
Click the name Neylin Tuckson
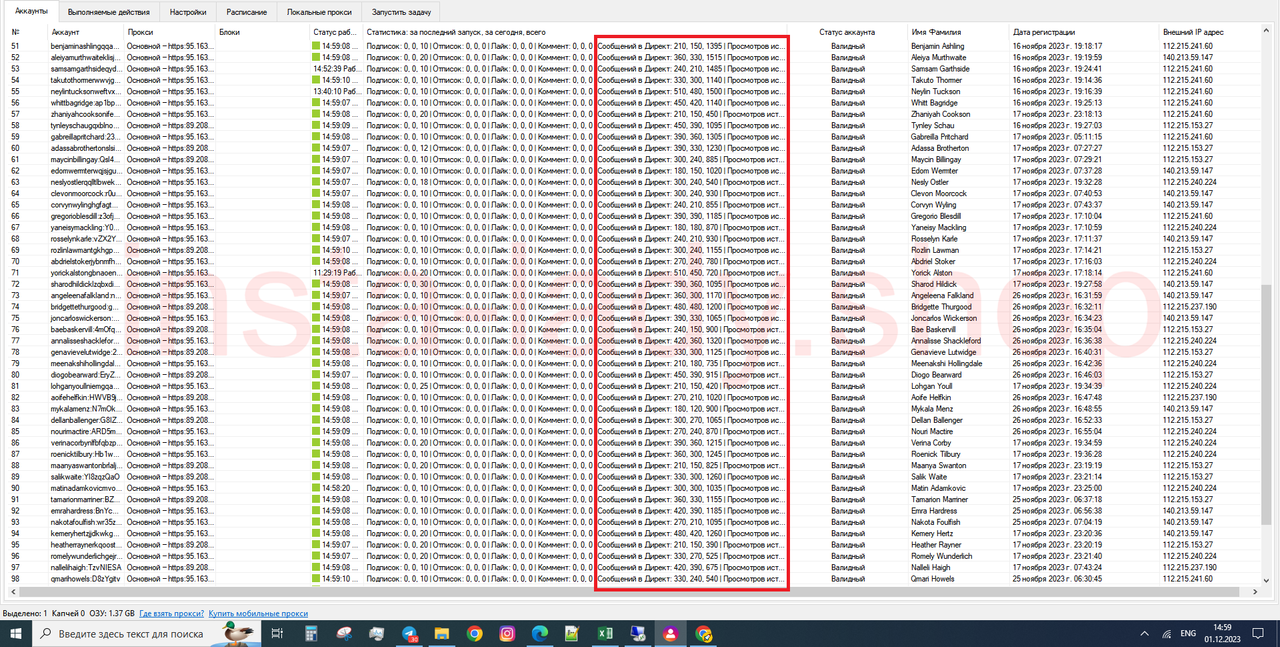tap(936, 92)
